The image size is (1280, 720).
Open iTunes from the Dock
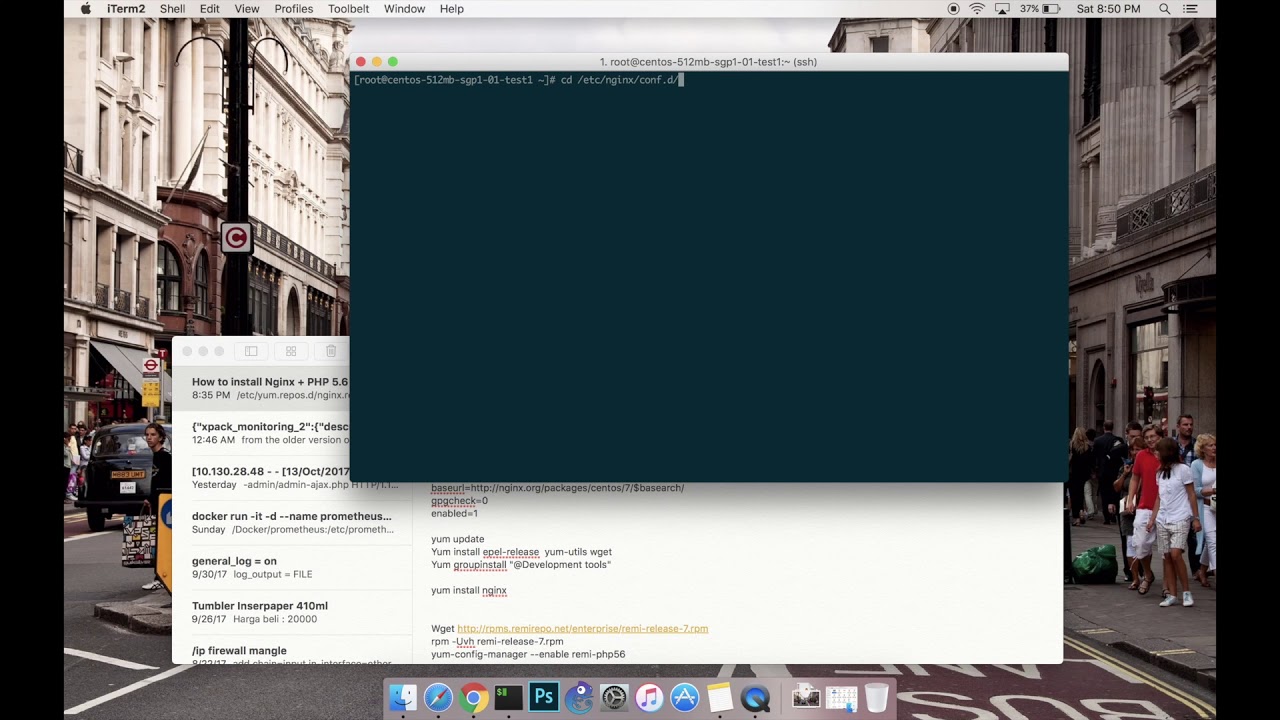(649, 697)
